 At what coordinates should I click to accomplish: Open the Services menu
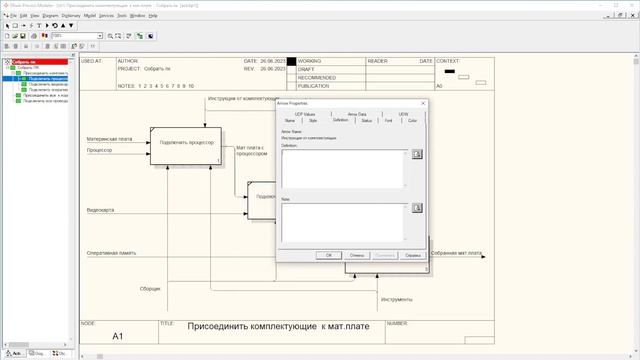click(106, 16)
